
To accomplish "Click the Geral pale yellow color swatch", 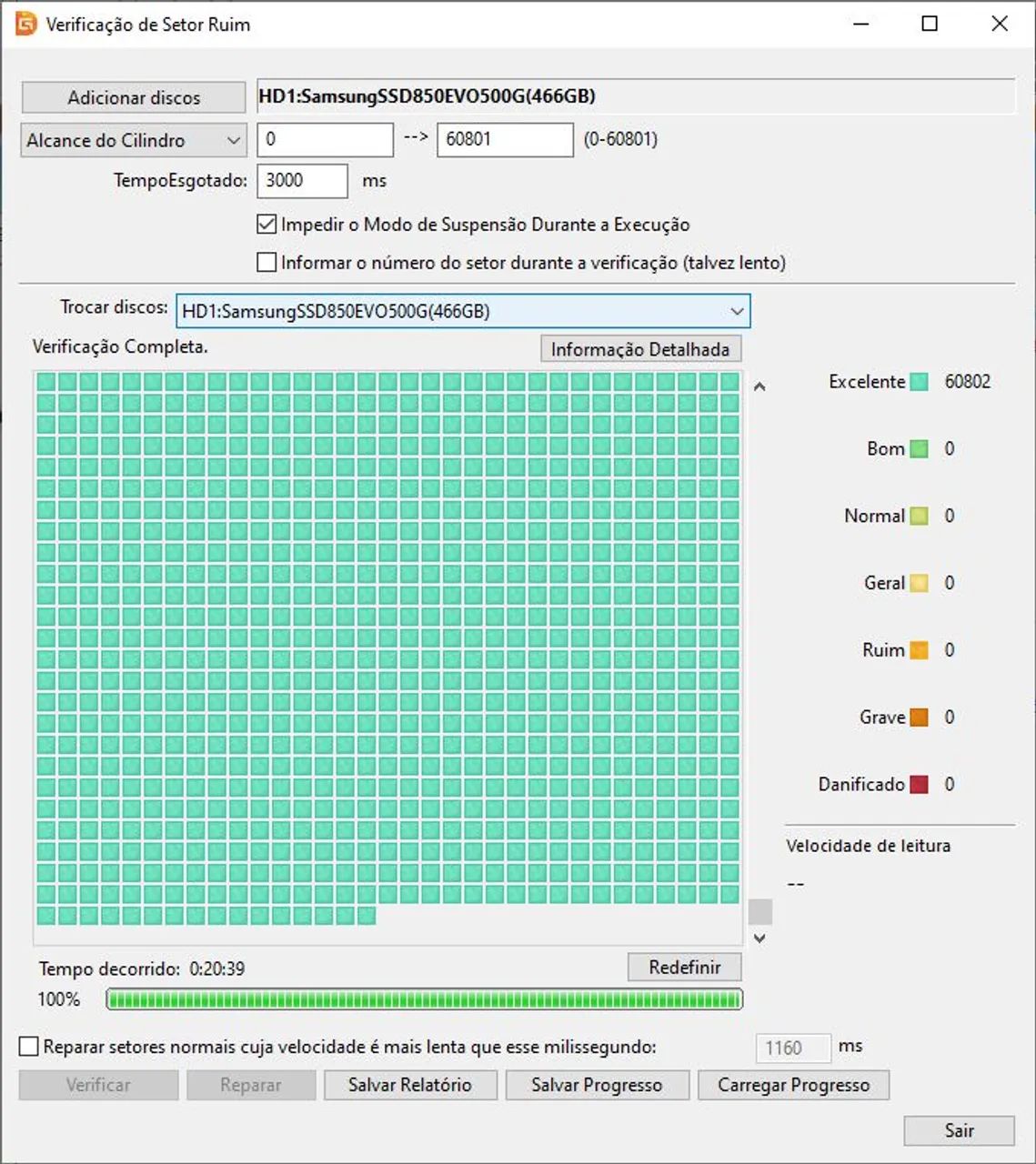I will pyautogui.click(x=920, y=583).
